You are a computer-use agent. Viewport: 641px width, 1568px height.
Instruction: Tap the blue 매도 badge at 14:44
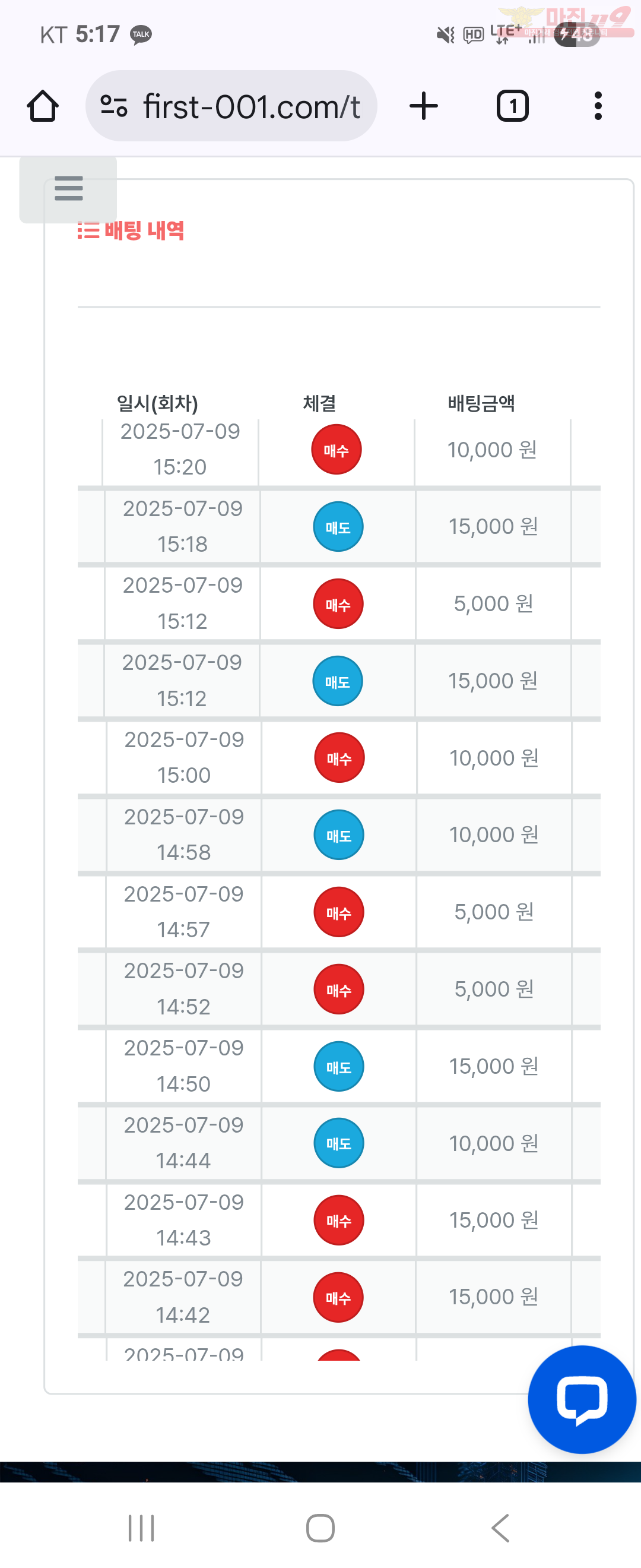coord(339,1143)
